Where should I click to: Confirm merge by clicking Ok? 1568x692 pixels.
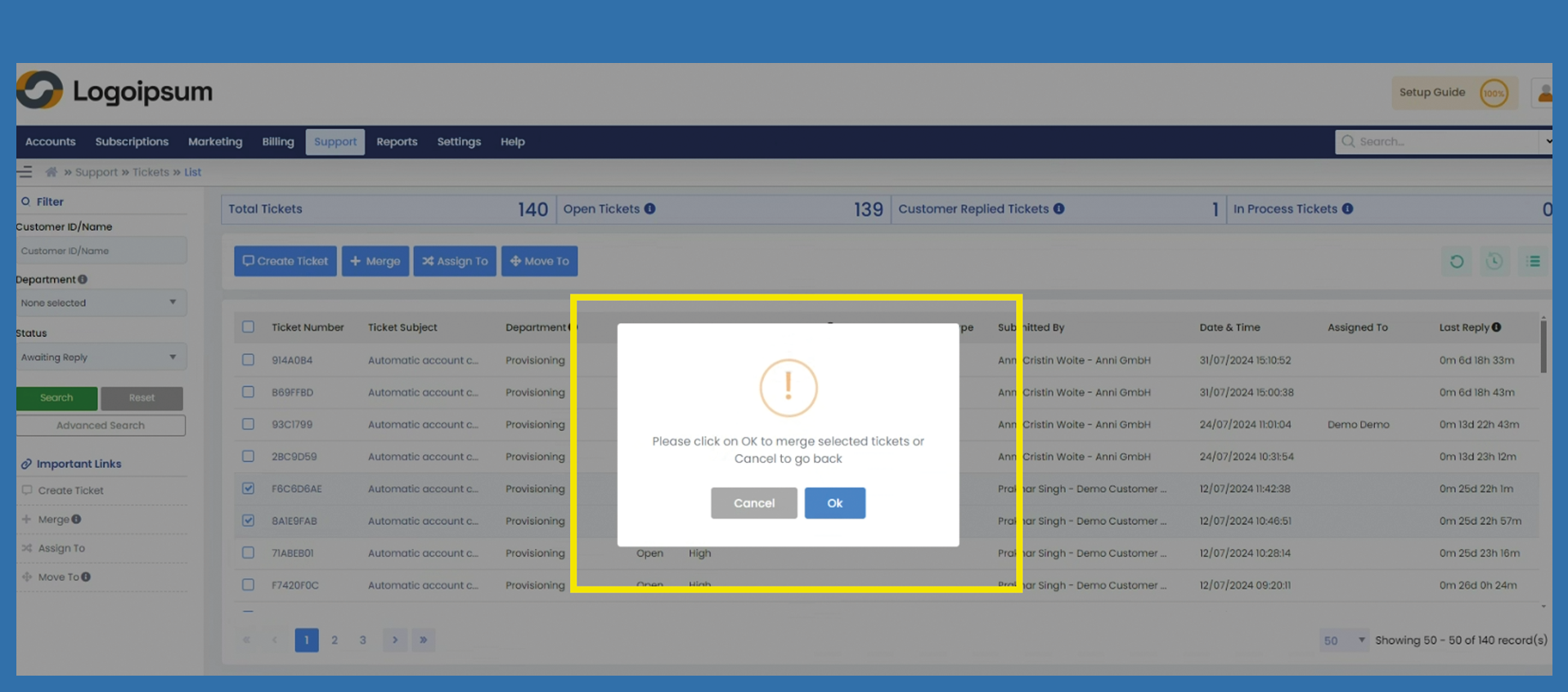pos(834,503)
